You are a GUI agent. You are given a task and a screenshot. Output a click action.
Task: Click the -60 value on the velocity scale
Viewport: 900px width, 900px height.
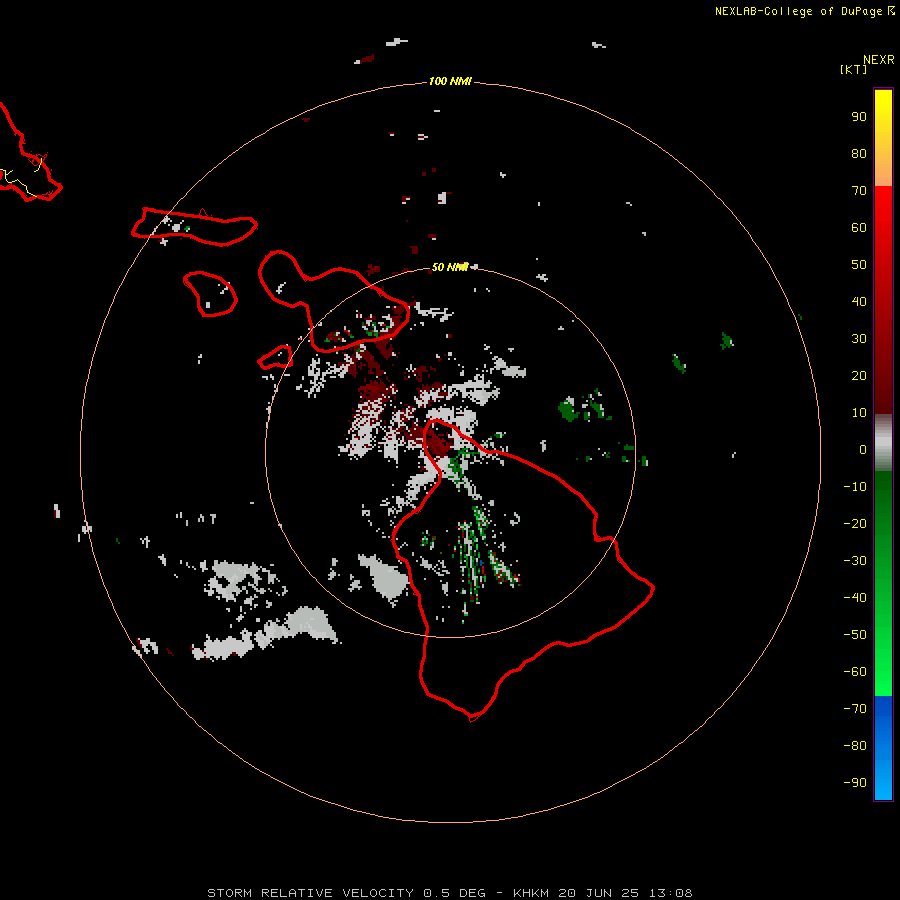pos(855,672)
